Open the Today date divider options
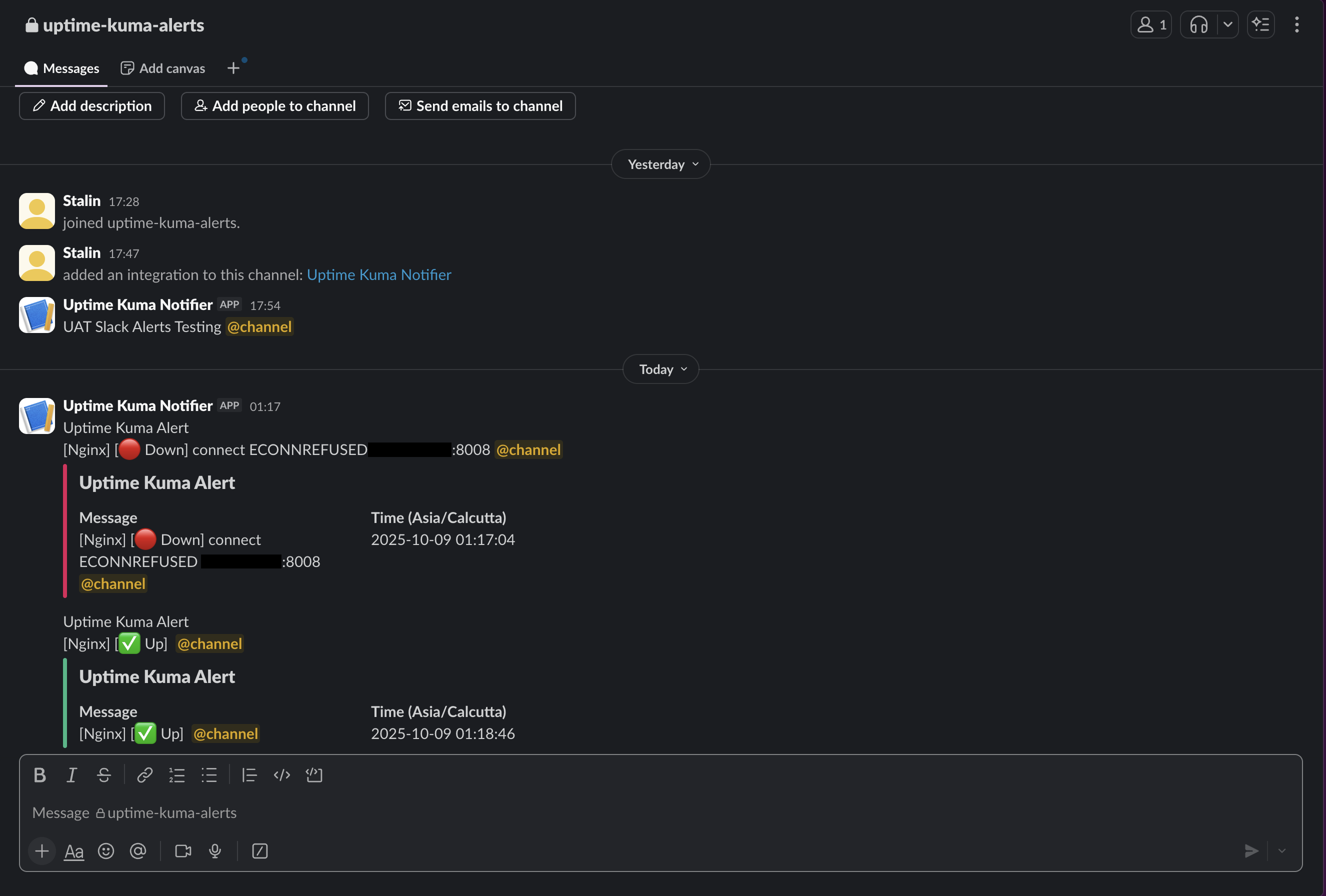This screenshot has height=896, width=1326. point(660,369)
